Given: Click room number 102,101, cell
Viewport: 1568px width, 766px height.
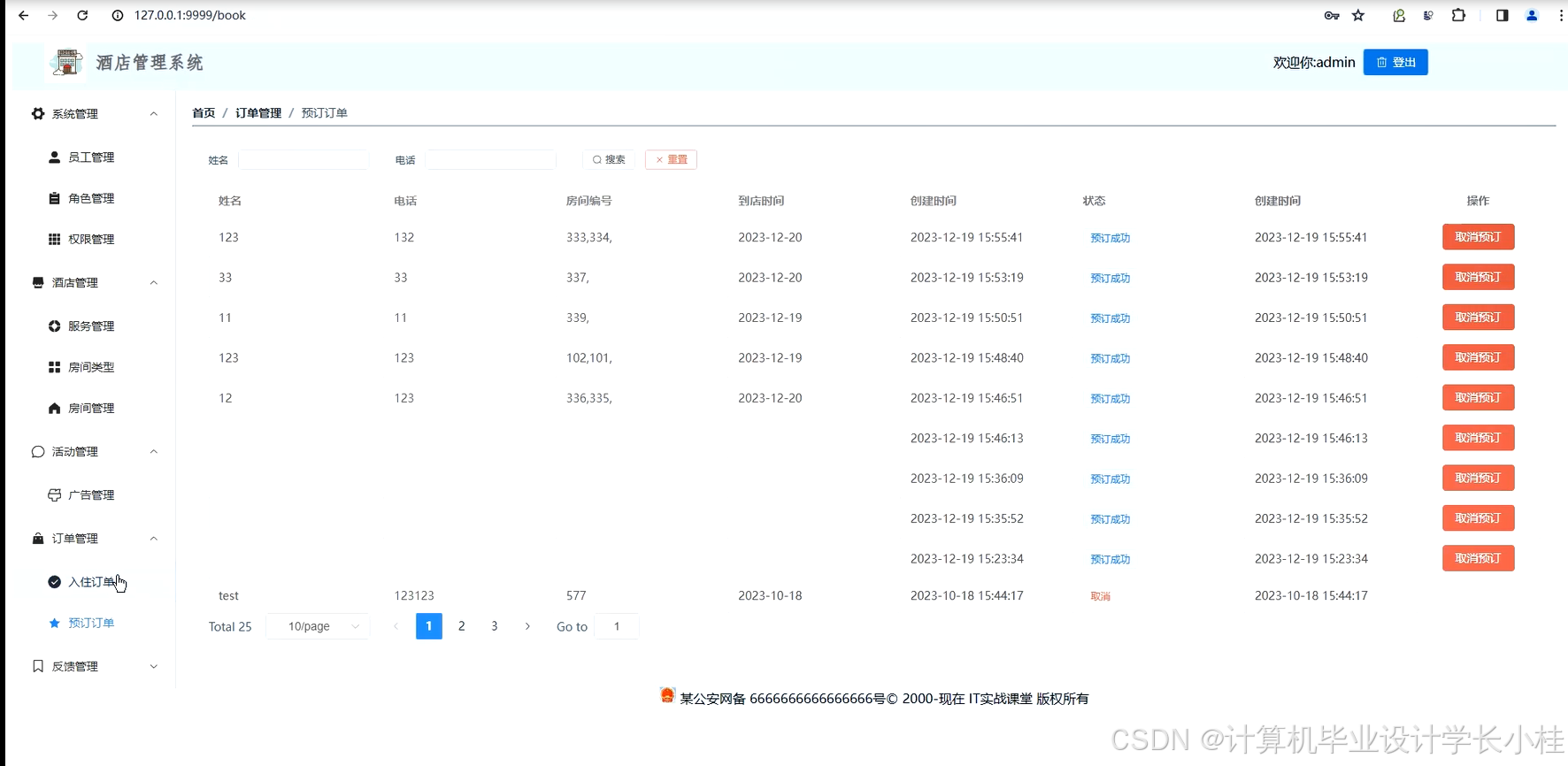Looking at the screenshot, I should point(589,358).
